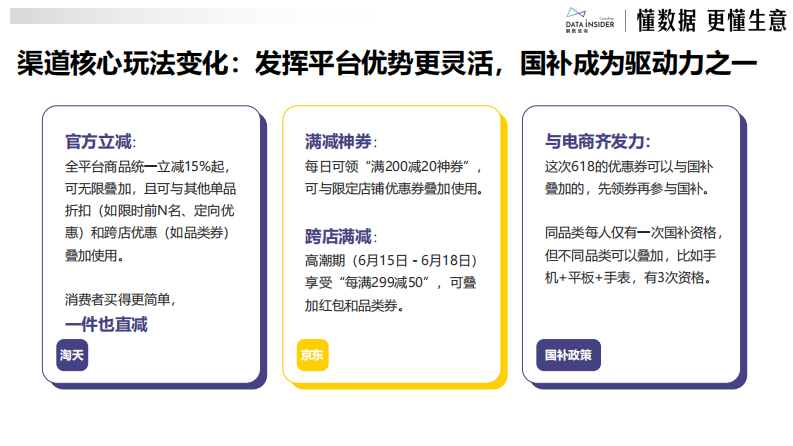
Task: Click the 这次618的优惠券 paragraph
Action: click(631, 176)
